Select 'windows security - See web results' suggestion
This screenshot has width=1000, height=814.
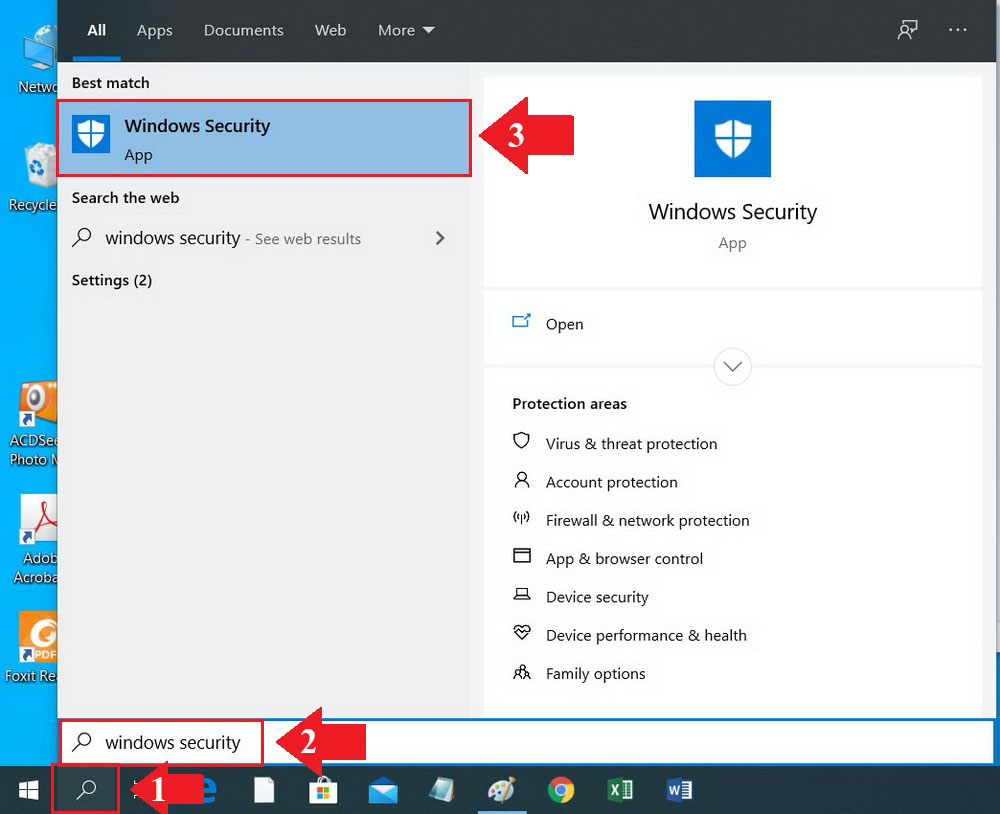263,238
